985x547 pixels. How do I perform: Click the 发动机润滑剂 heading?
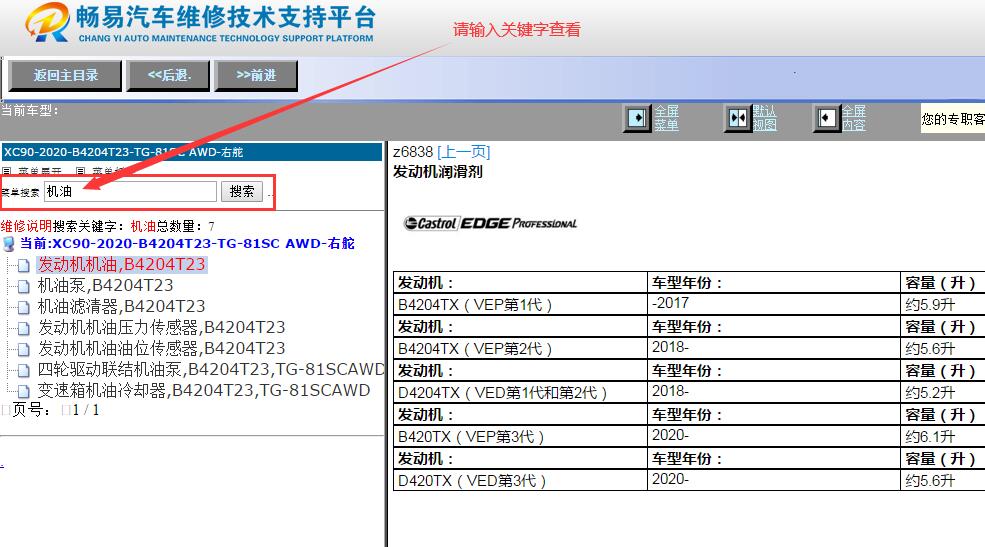coord(438,171)
